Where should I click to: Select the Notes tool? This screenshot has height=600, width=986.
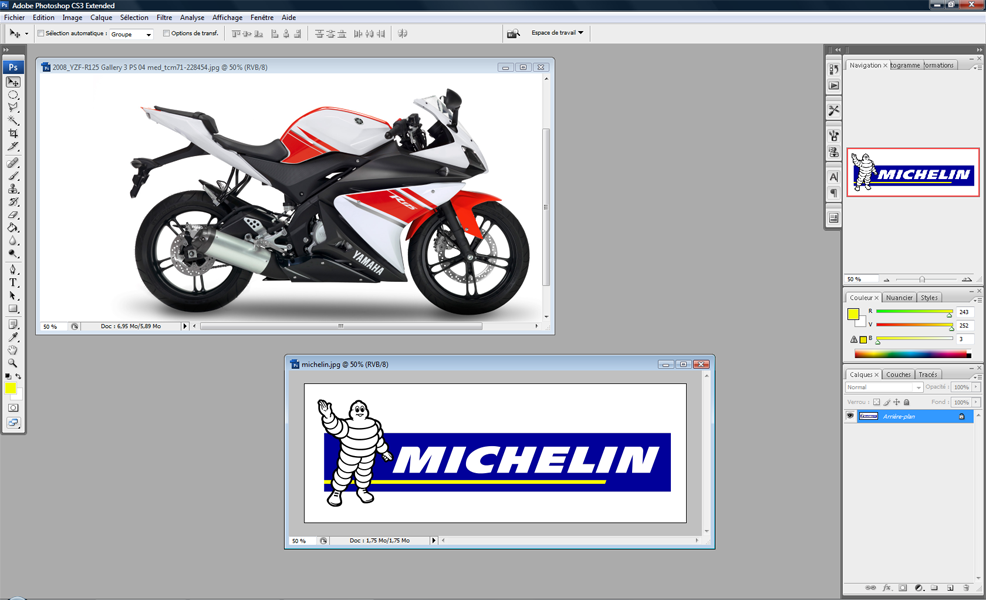click(13, 325)
